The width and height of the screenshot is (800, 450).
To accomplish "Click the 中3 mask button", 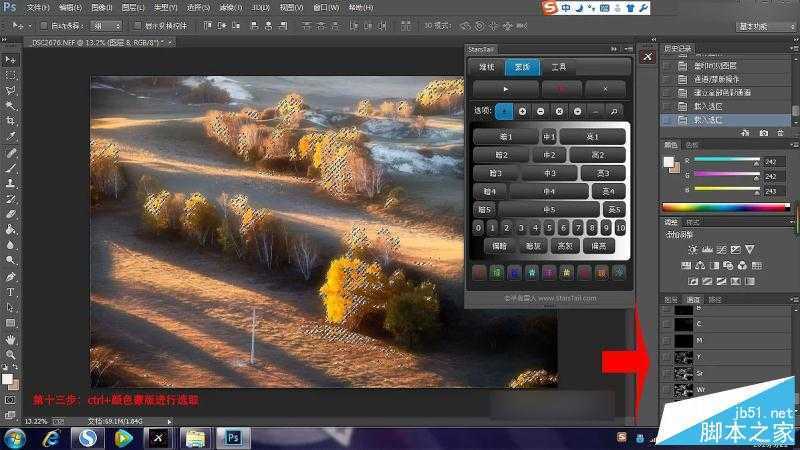I will tap(549, 173).
